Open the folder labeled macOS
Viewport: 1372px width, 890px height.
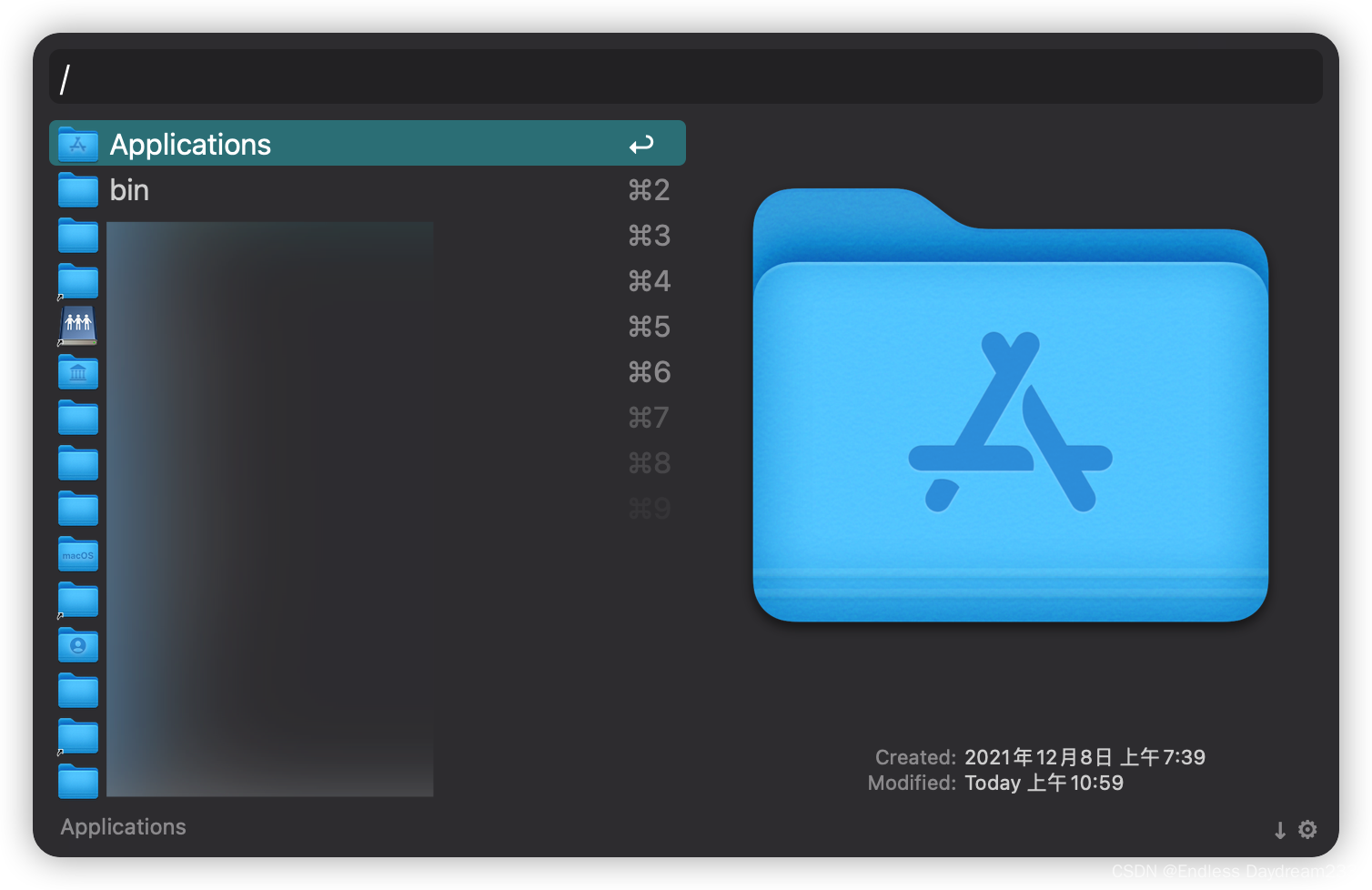[78, 553]
